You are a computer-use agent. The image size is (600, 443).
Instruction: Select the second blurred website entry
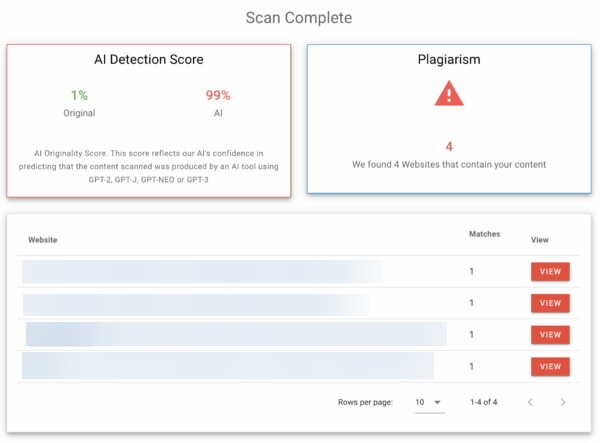tap(196, 303)
